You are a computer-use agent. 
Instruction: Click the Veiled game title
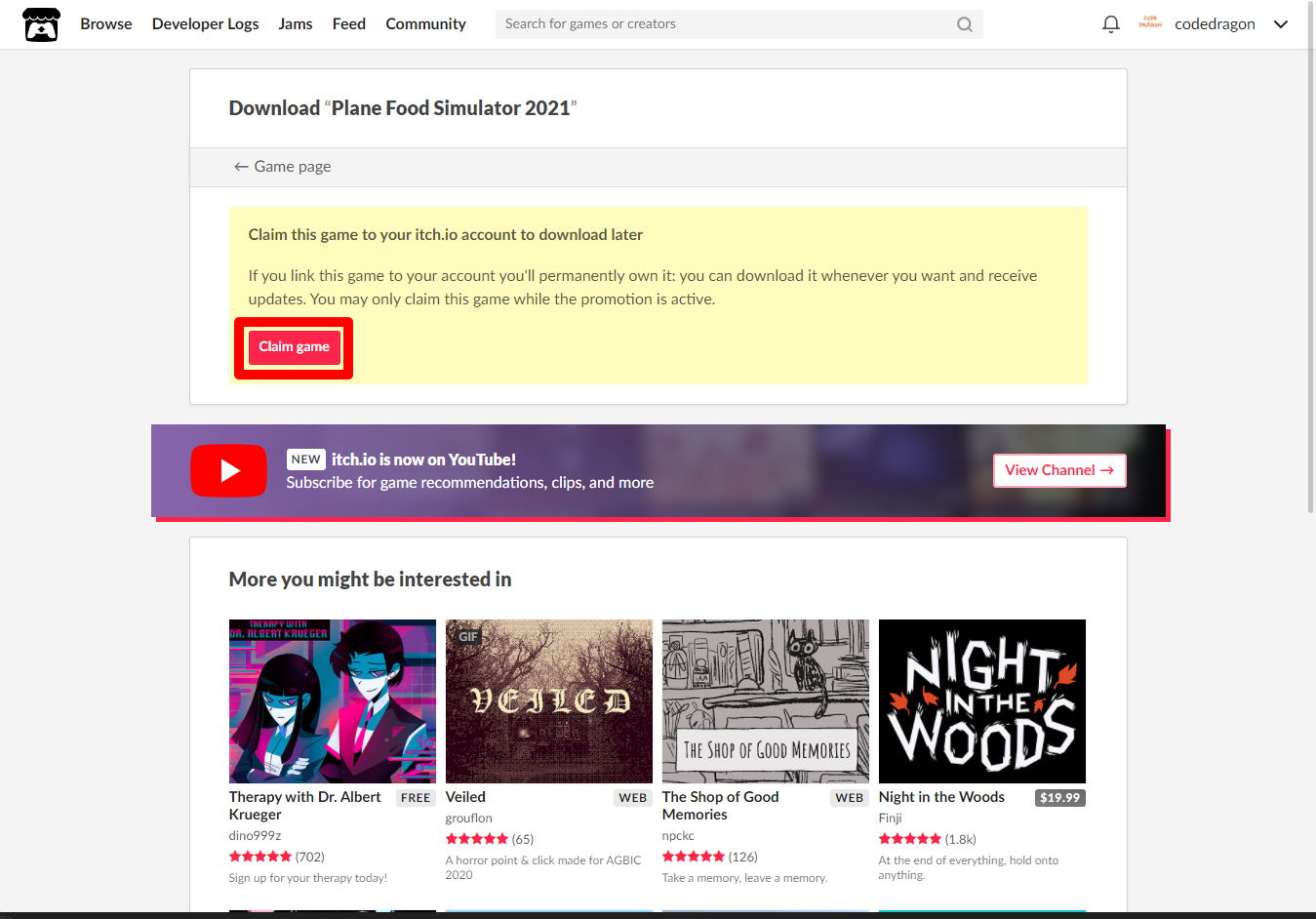pos(465,797)
